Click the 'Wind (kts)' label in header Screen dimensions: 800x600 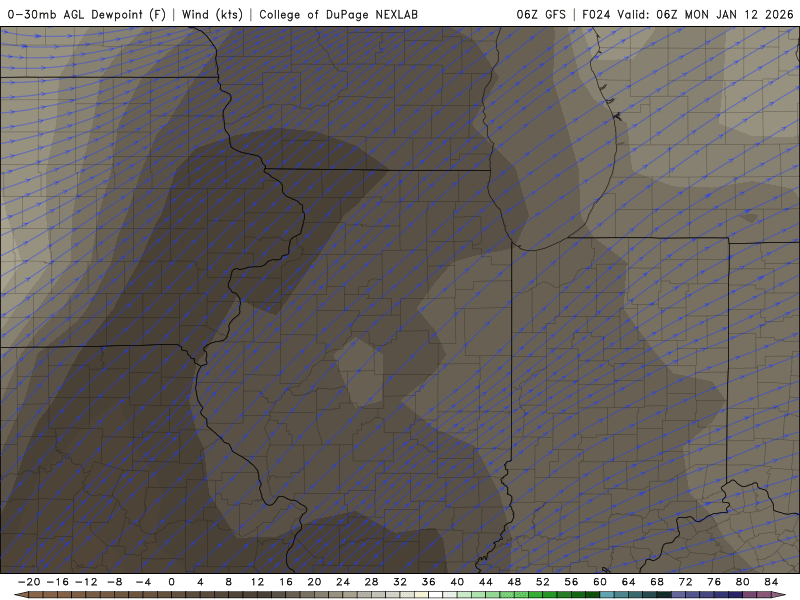pos(212,14)
